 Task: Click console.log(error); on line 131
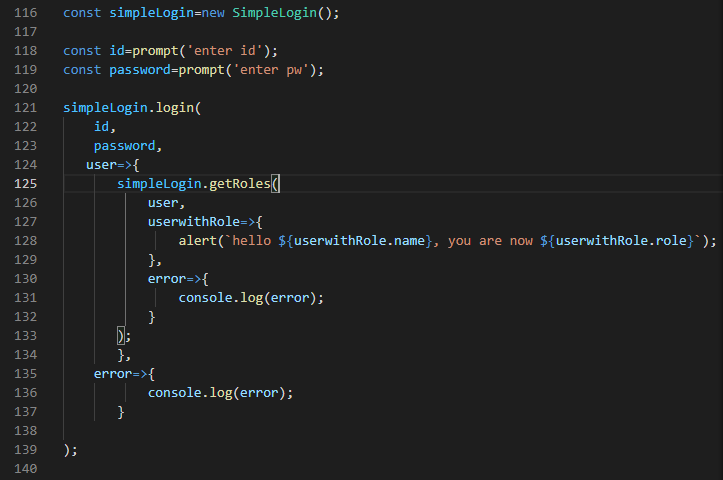click(251, 298)
